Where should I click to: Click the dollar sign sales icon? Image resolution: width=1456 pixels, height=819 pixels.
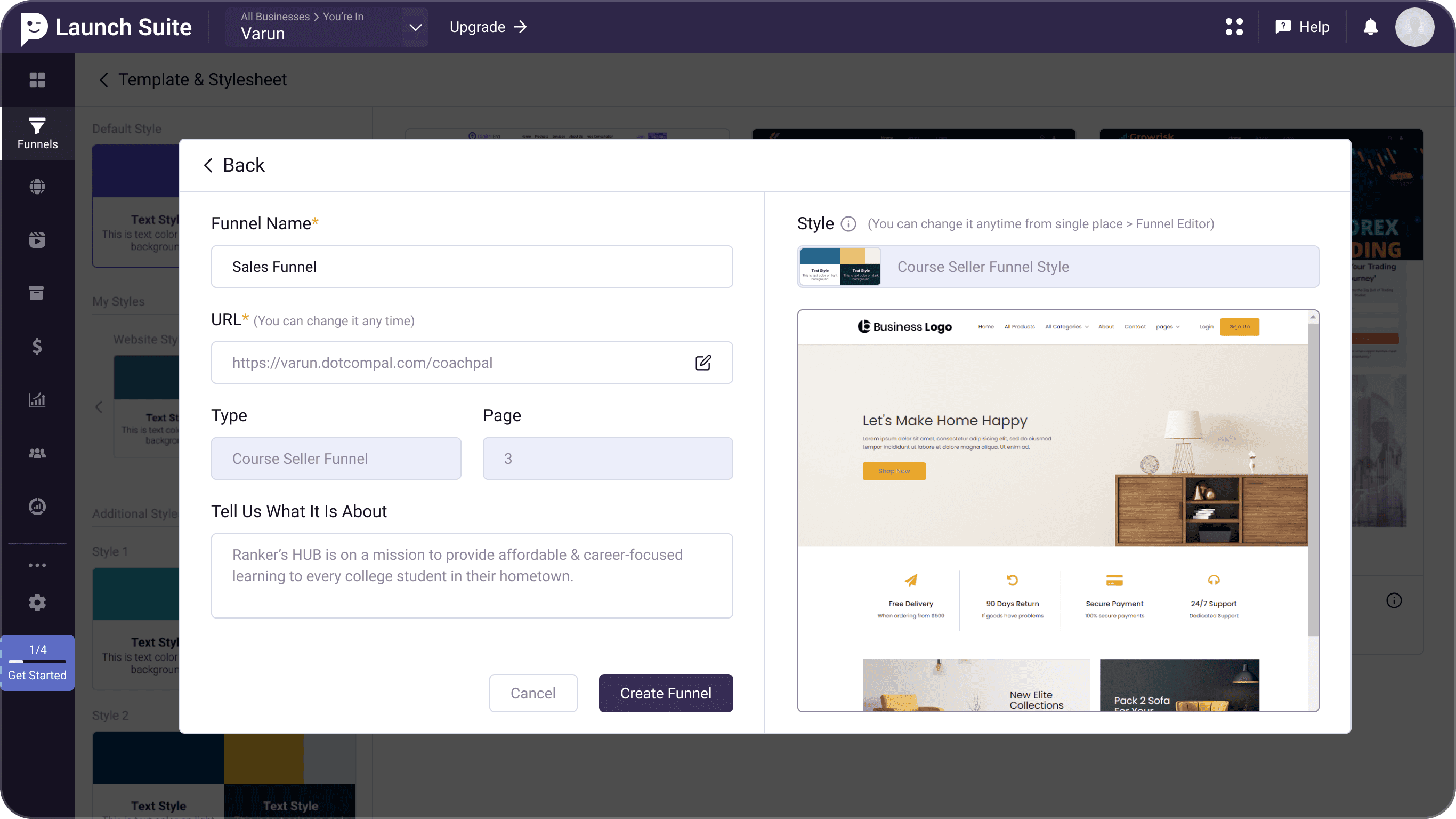point(37,346)
